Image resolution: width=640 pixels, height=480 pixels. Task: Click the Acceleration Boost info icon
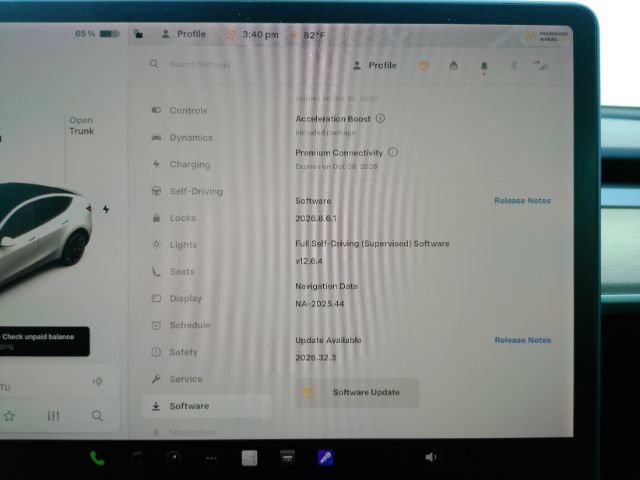(x=380, y=118)
